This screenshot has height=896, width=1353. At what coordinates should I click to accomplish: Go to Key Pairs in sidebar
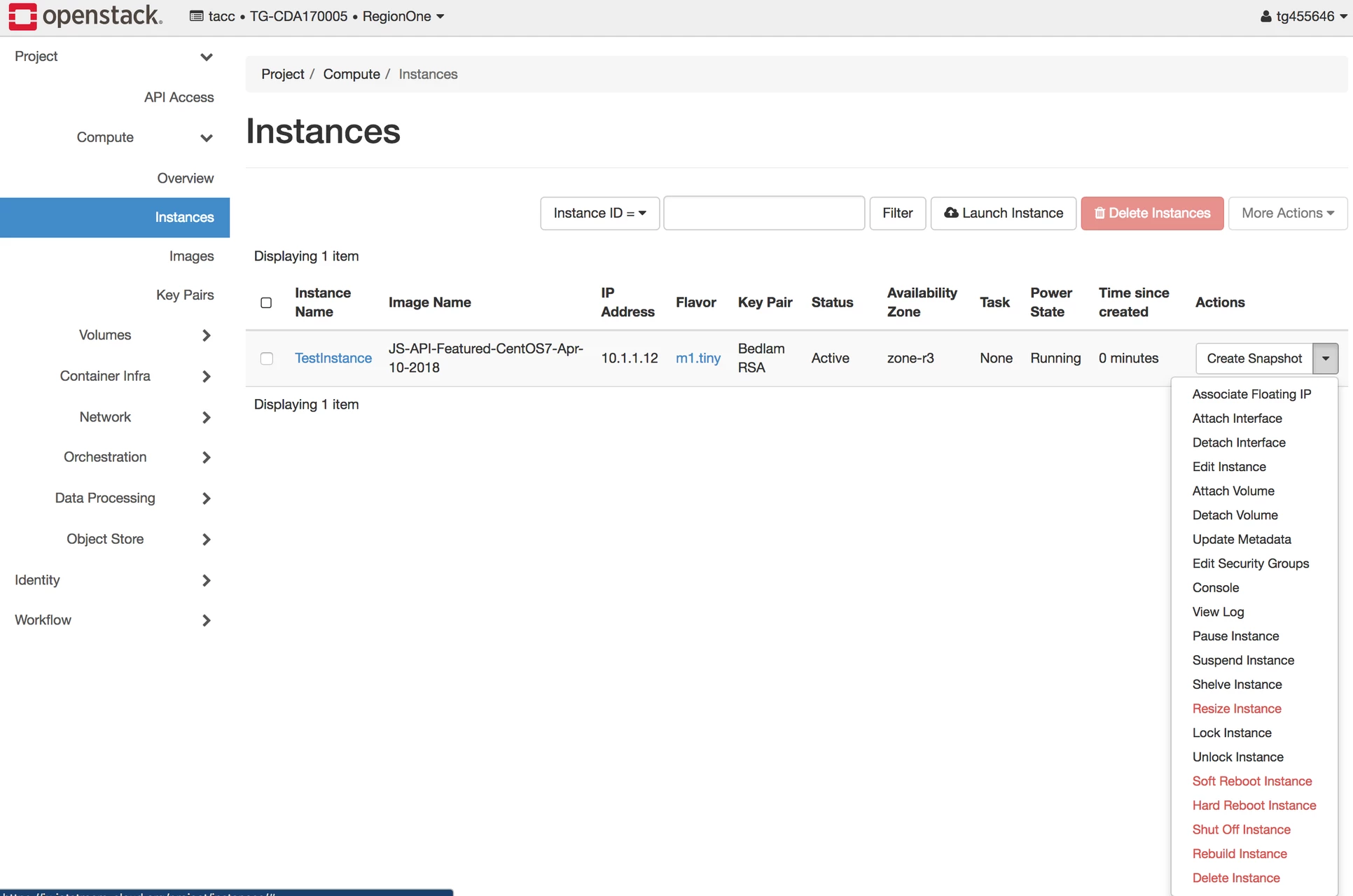coord(185,295)
